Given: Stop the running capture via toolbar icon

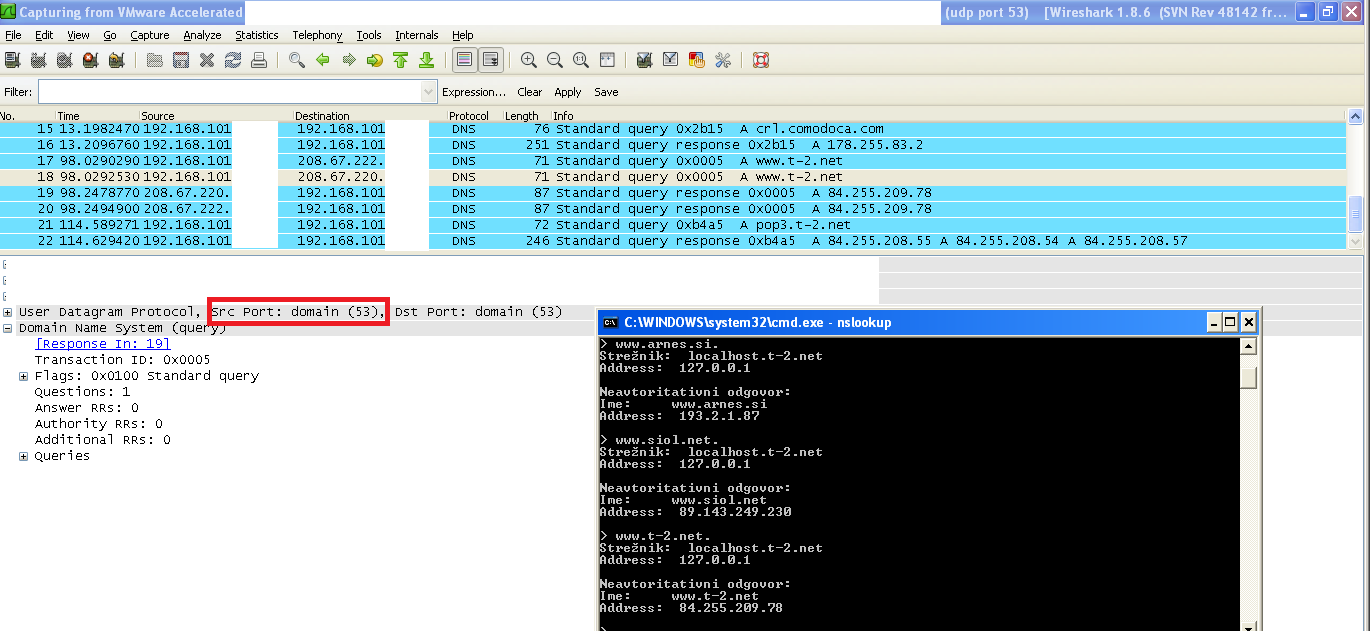Looking at the screenshot, I should [91, 60].
